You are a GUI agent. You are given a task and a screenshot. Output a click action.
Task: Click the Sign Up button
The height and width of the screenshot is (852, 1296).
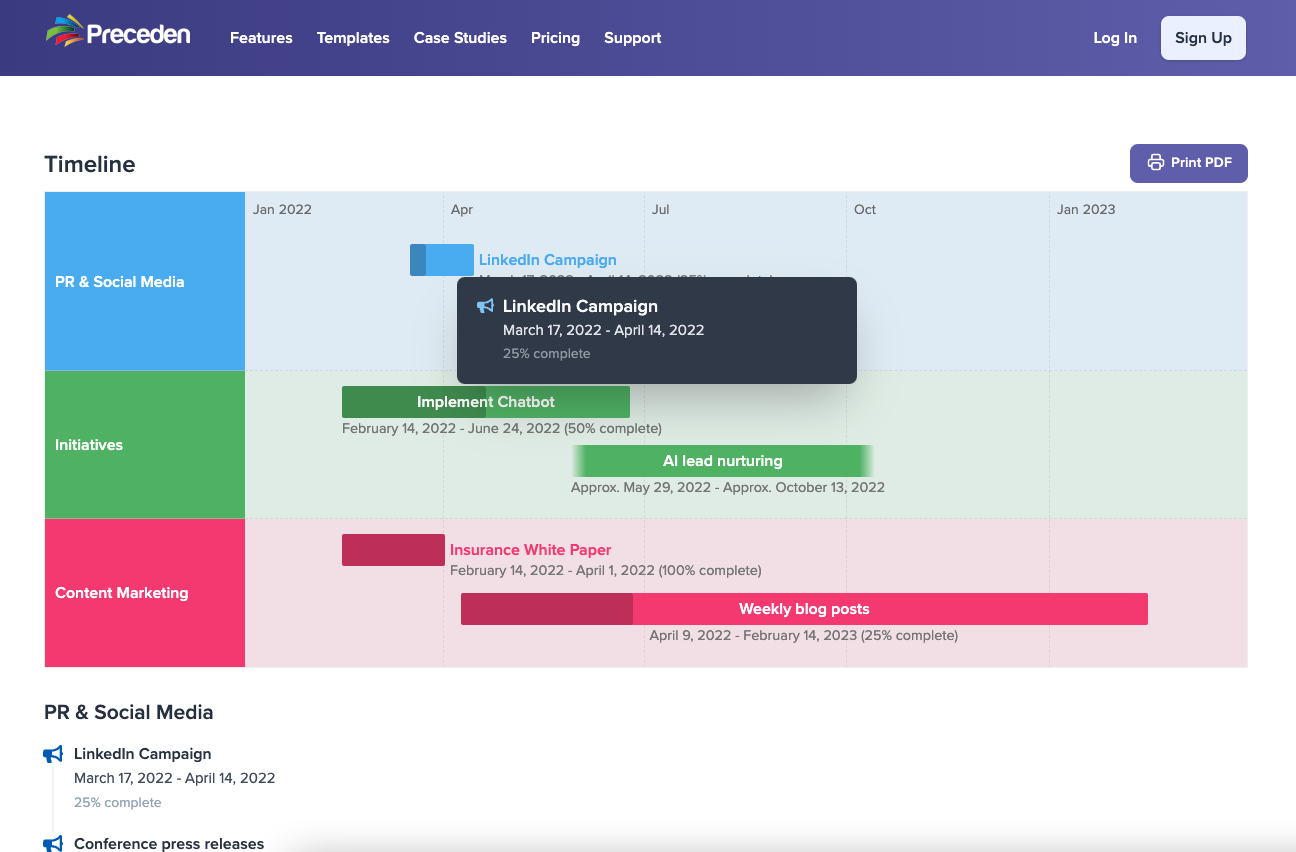1203,38
